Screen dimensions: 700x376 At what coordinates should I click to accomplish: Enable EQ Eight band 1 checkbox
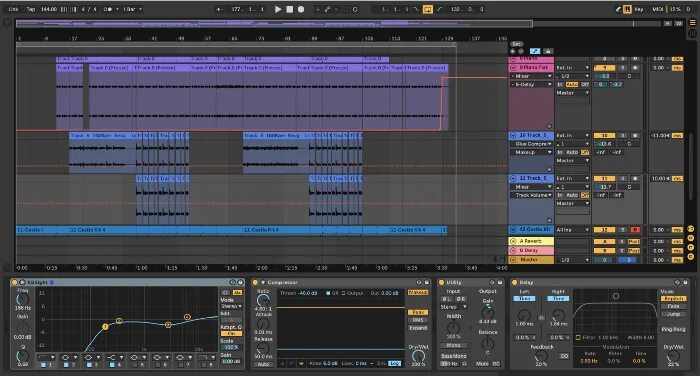click(43, 365)
